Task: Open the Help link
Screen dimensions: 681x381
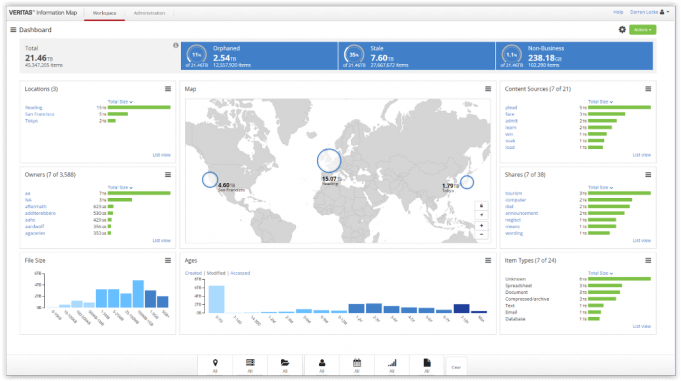Action: pos(618,12)
